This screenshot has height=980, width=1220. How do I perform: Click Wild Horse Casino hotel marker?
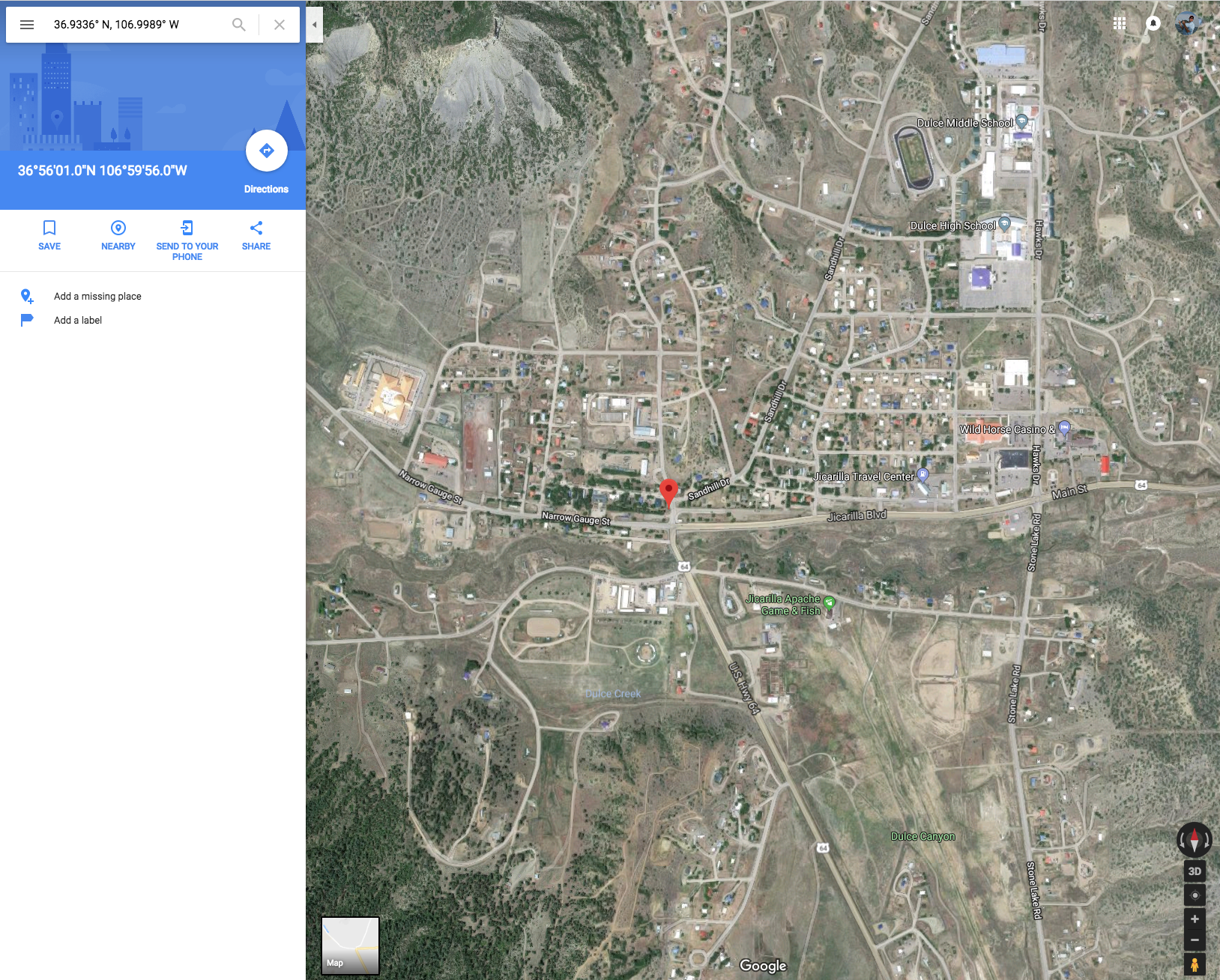(x=1064, y=429)
